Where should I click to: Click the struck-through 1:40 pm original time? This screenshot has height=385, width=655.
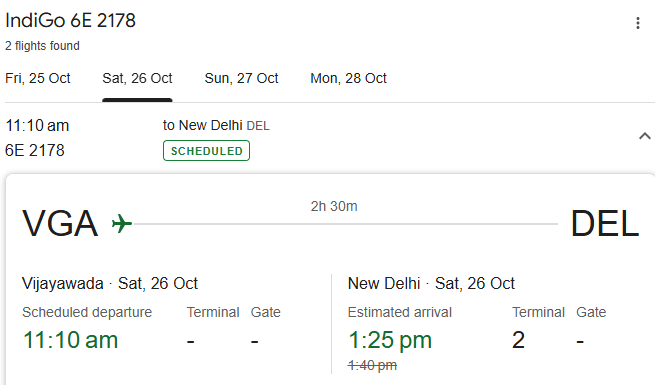pos(372,366)
